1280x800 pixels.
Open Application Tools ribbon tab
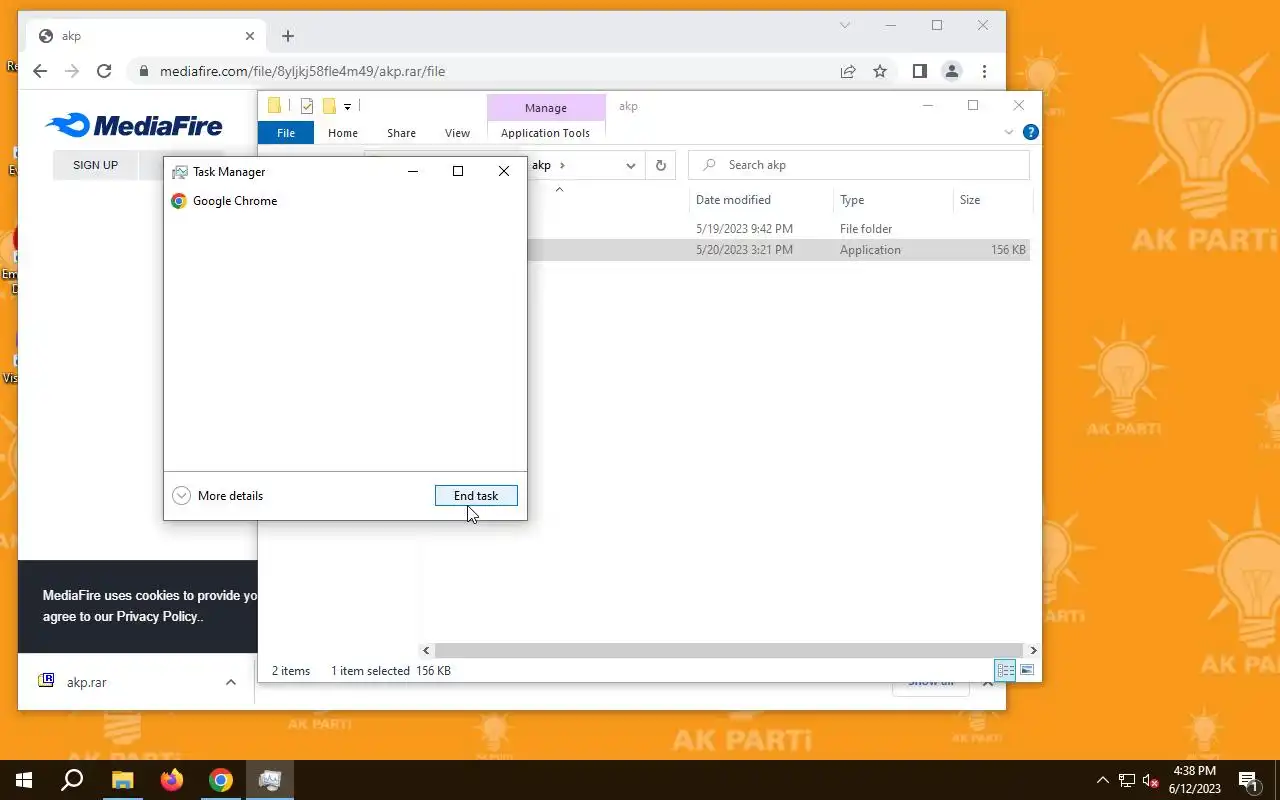[546, 133]
